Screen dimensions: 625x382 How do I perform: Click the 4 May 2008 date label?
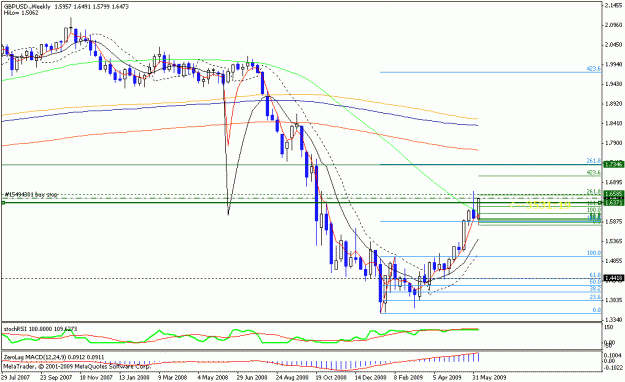(x=212, y=377)
